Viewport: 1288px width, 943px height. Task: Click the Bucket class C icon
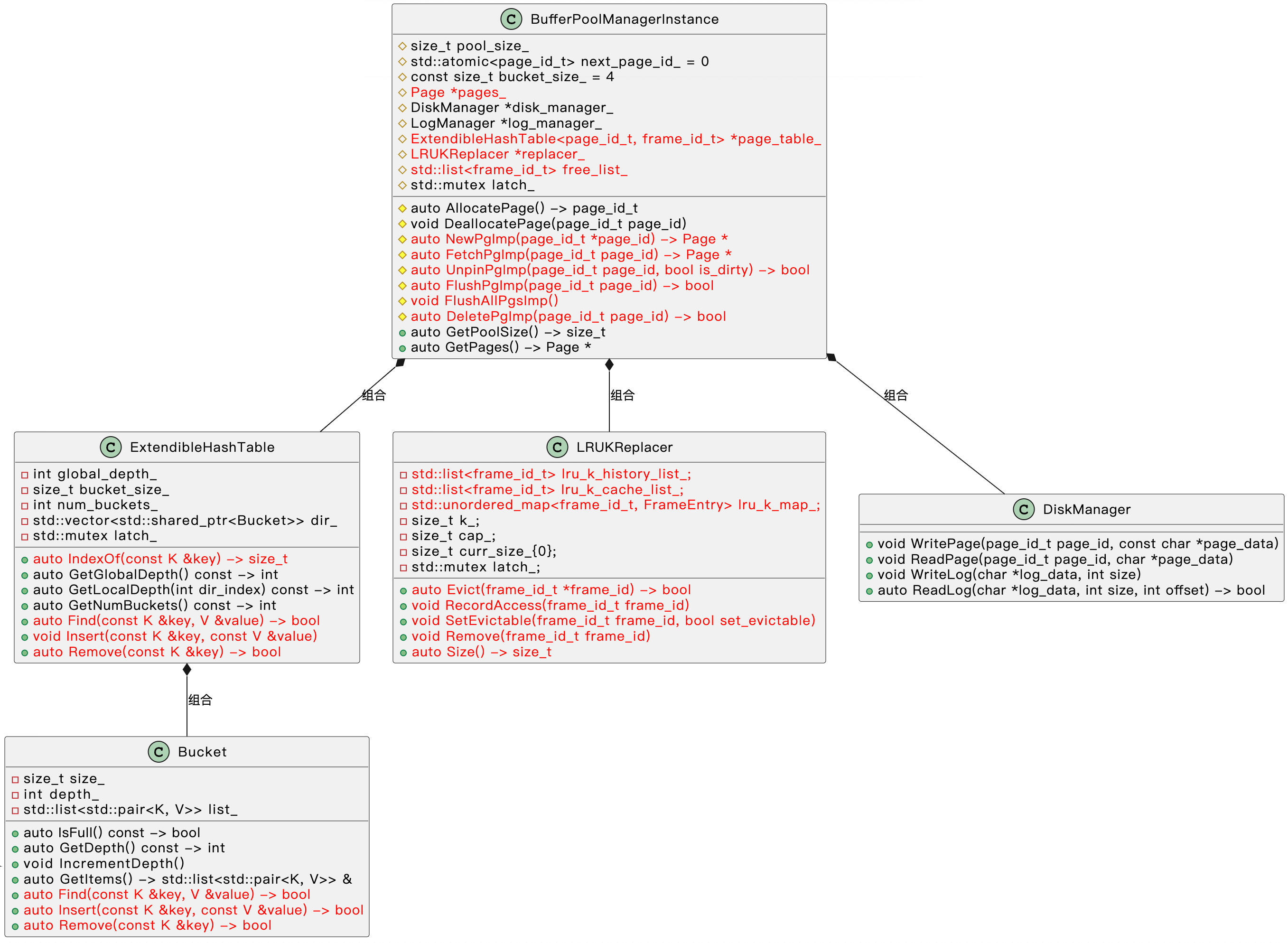coord(159,752)
